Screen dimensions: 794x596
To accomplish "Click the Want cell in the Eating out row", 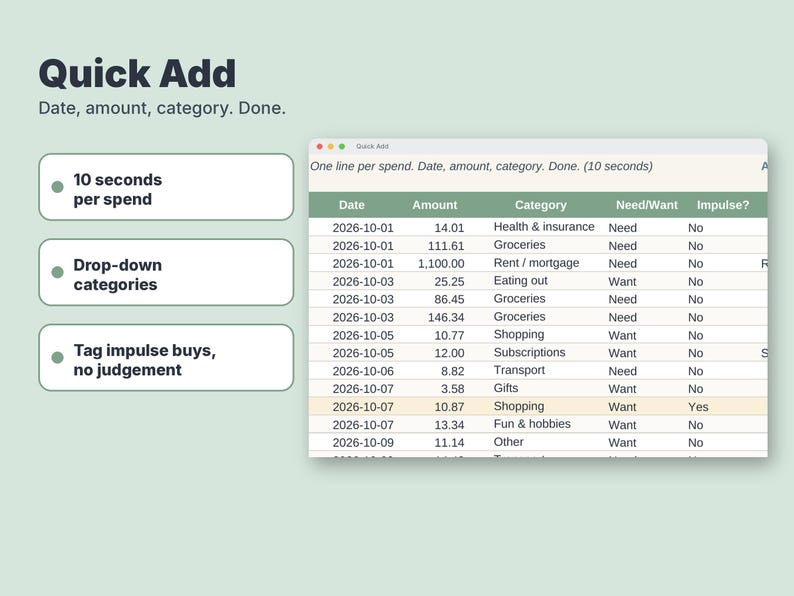I will coord(622,282).
